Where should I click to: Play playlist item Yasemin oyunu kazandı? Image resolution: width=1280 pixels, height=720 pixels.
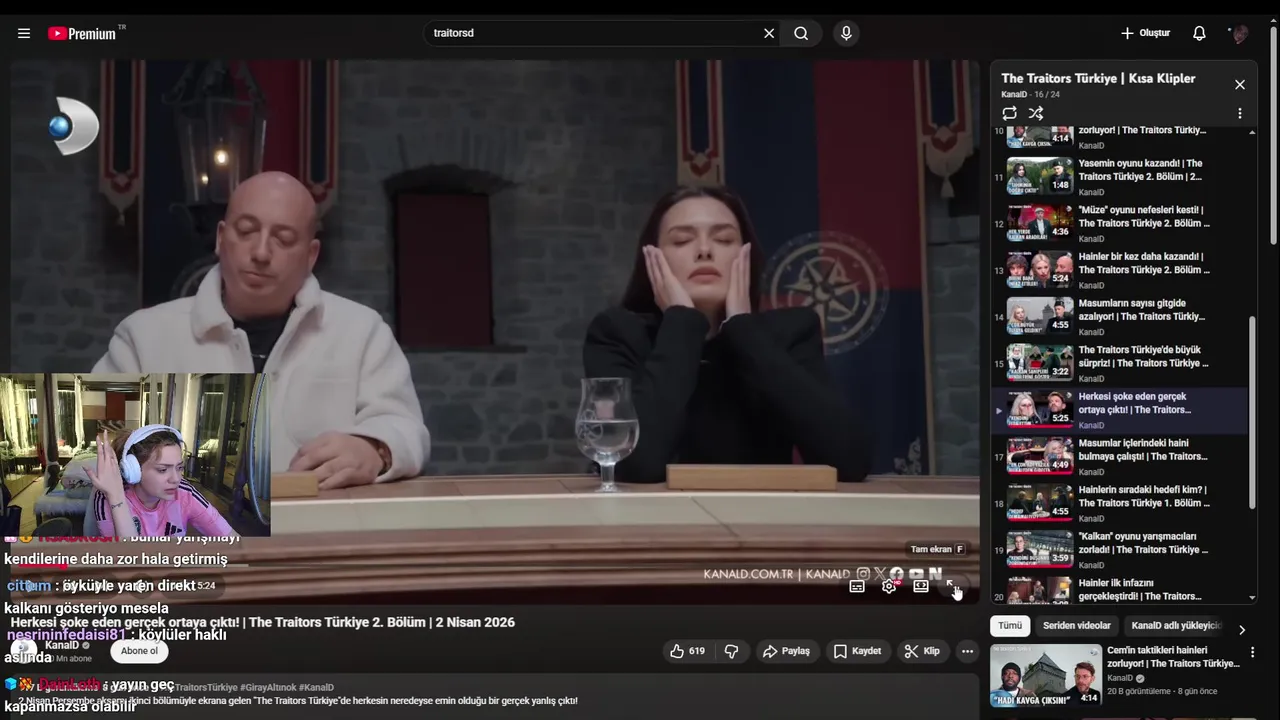pos(1119,176)
